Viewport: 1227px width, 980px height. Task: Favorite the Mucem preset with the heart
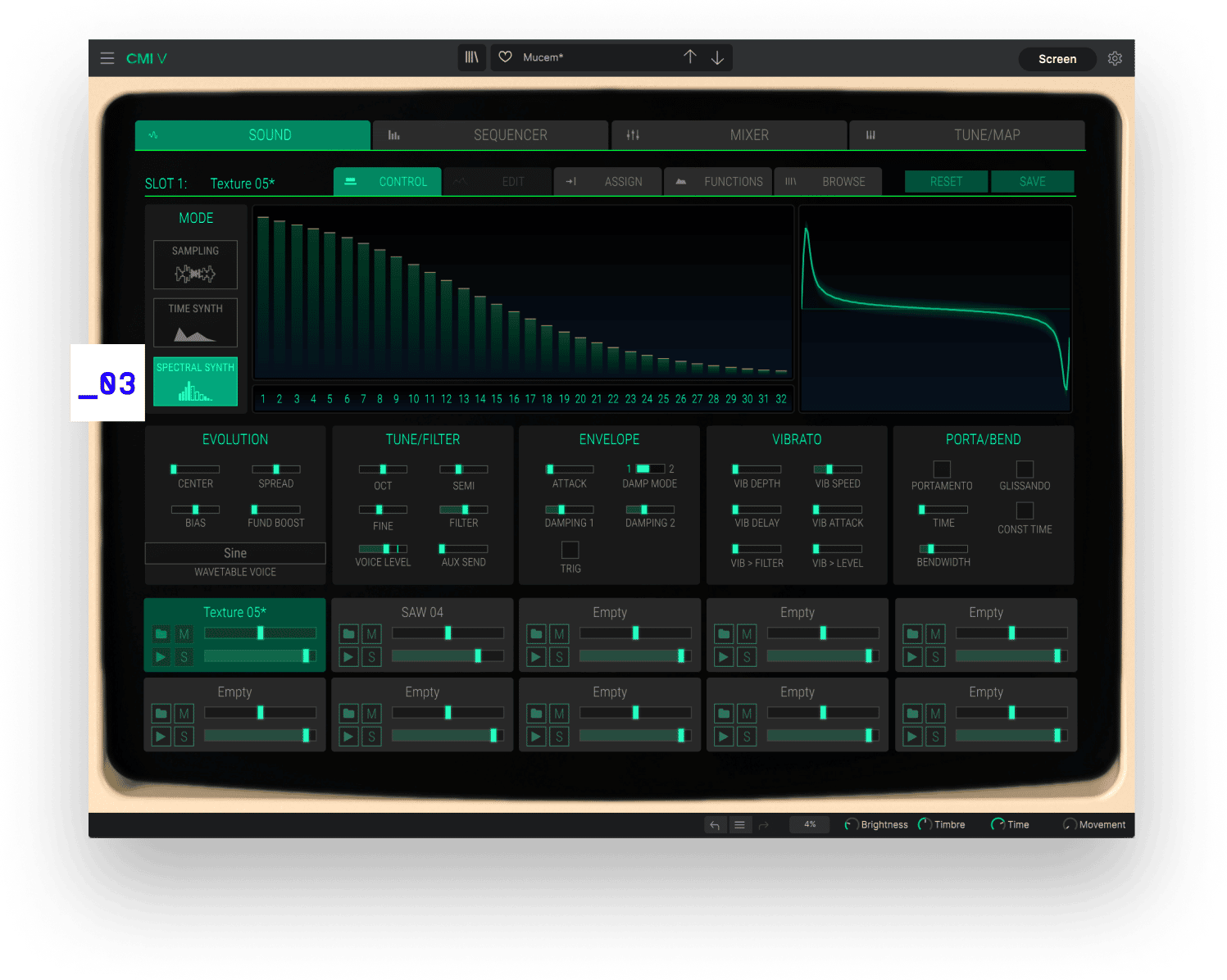tap(506, 57)
